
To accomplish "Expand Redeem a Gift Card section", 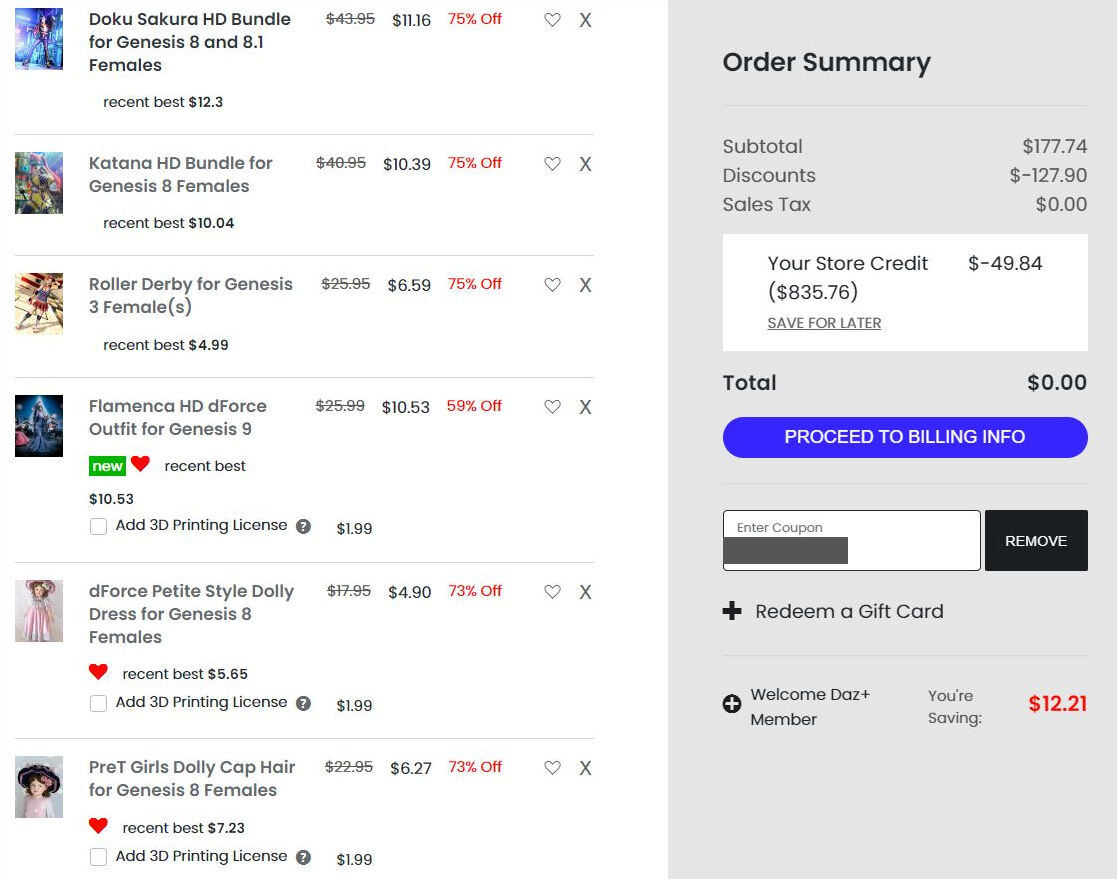I will click(x=833, y=612).
